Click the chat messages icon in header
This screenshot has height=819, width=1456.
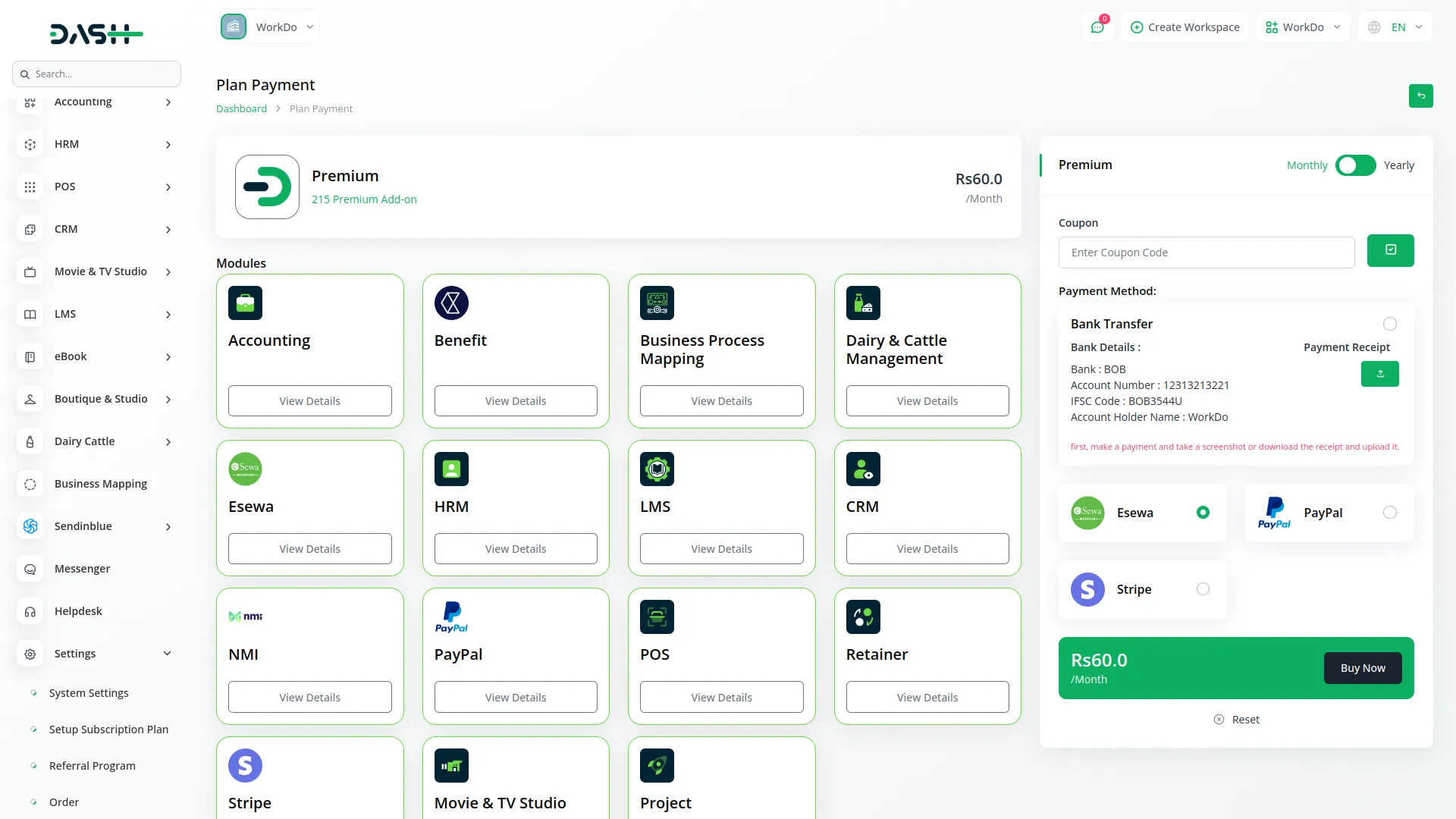click(1097, 27)
